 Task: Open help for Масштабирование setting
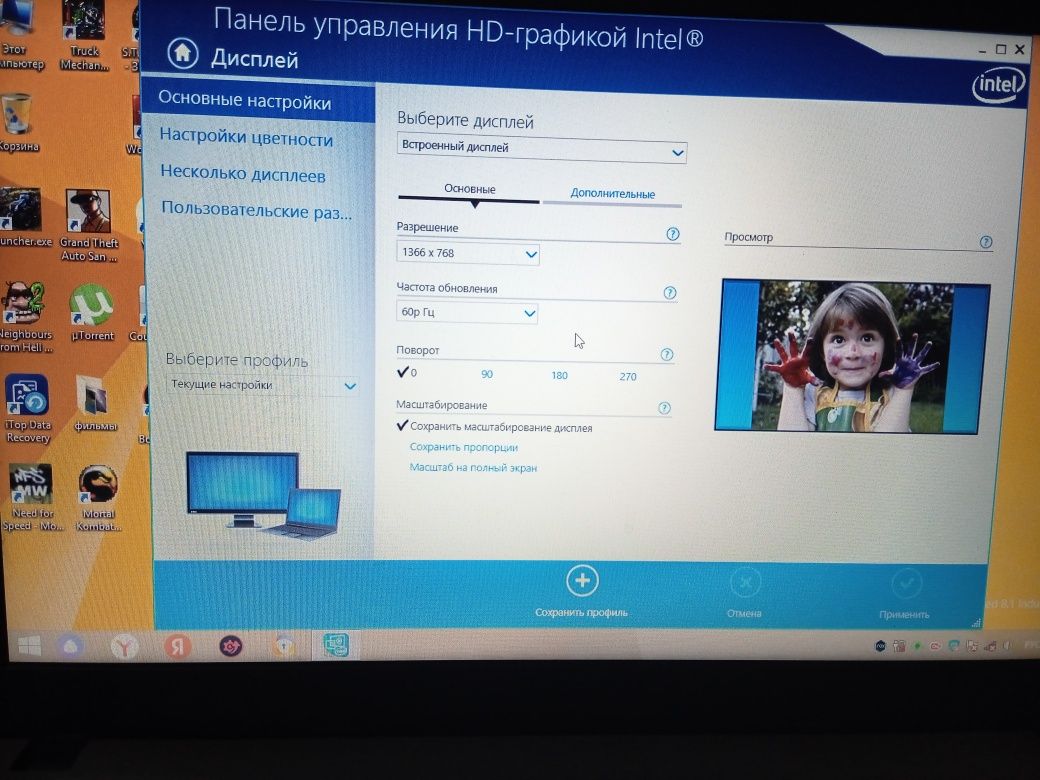(665, 408)
